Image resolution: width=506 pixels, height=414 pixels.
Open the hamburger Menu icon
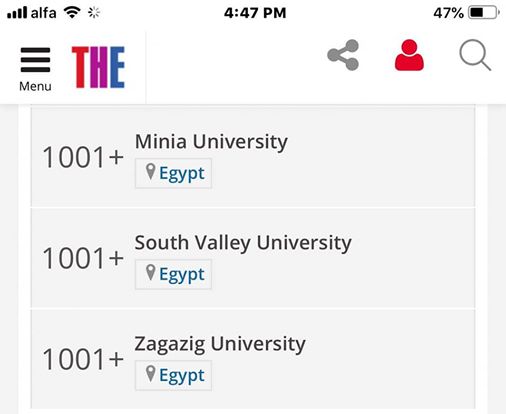(35, 60)
